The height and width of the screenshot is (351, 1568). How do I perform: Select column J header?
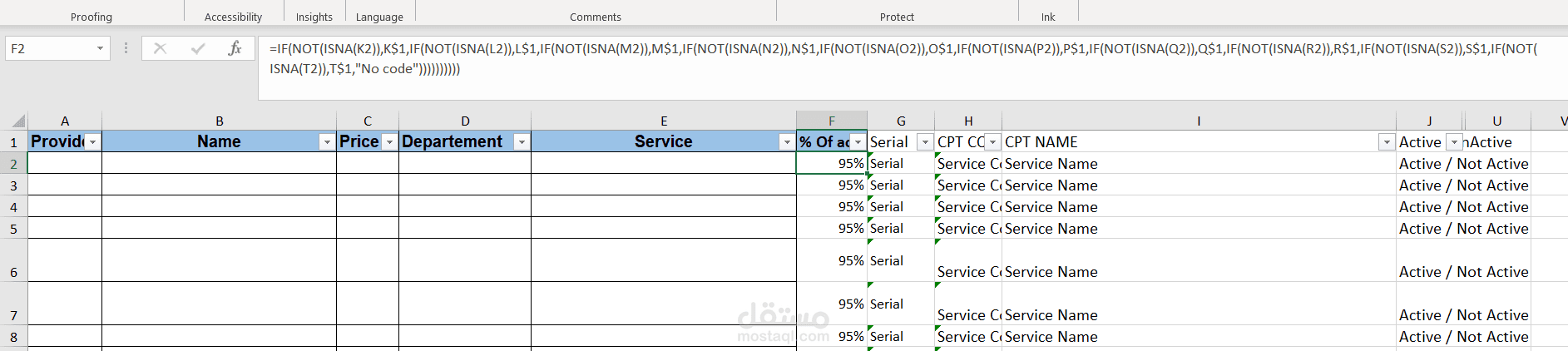coord(1429,121)
